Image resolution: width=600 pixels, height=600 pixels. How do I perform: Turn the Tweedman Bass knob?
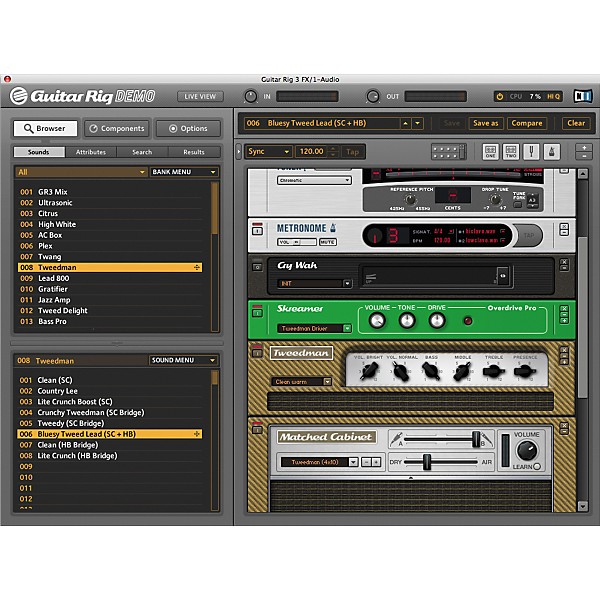pos(431,371)
